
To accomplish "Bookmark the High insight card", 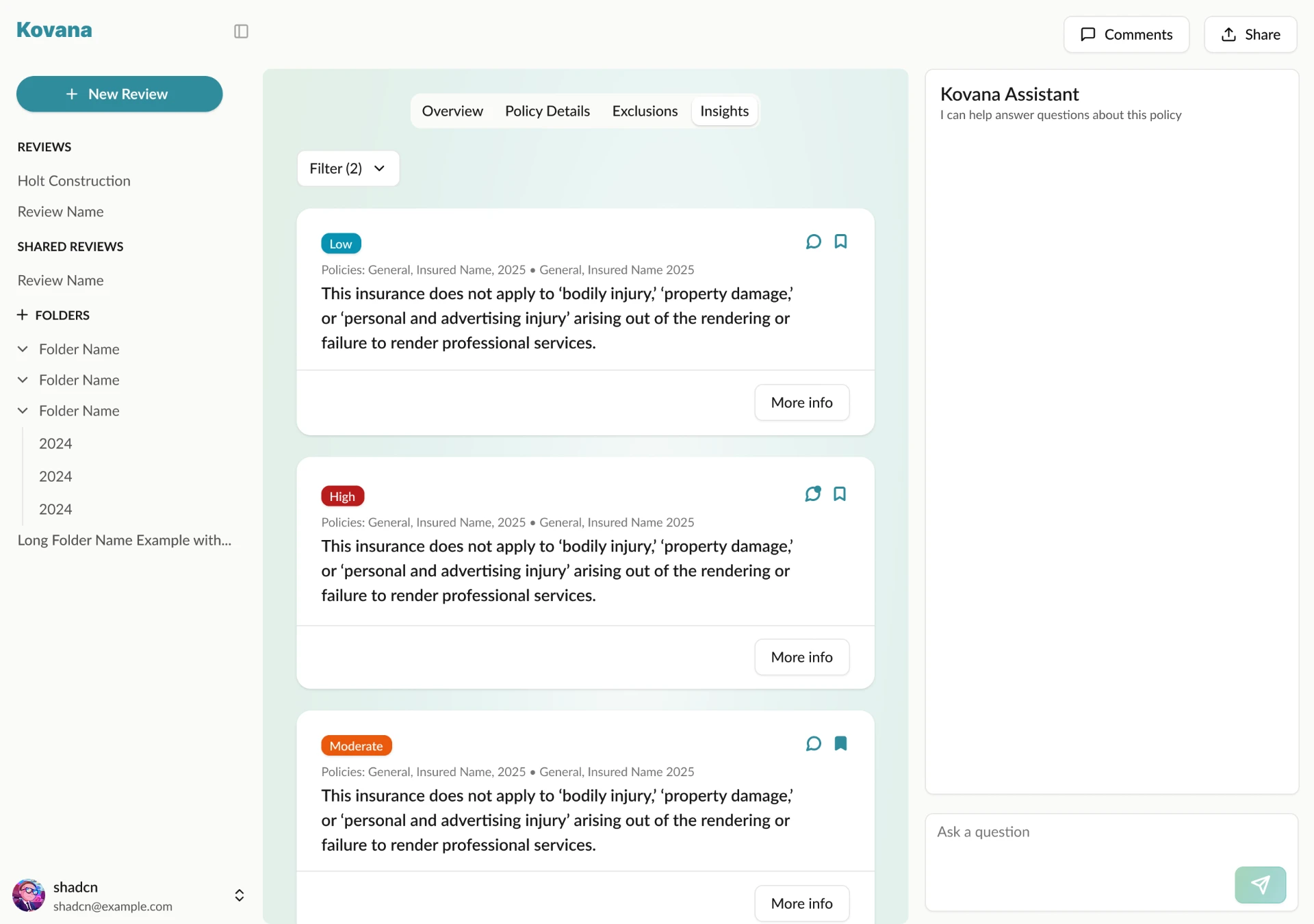I will coord(840,494).
